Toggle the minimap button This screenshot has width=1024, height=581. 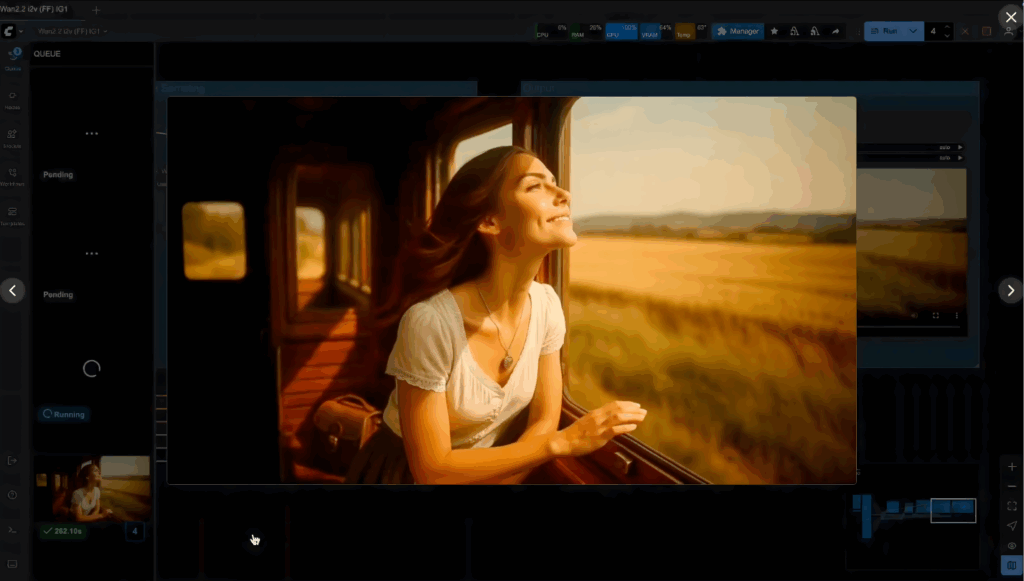click(1012, 566)
